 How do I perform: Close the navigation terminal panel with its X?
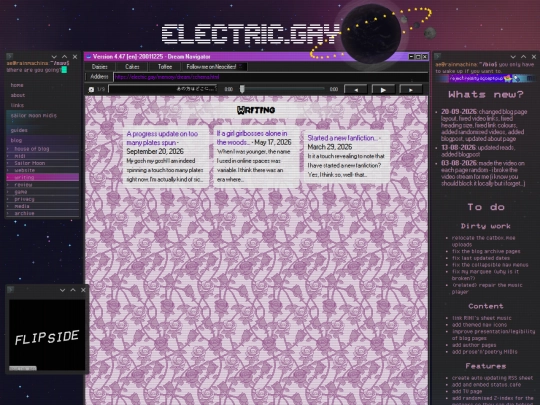pyautogui.click(x=75, y=56)
